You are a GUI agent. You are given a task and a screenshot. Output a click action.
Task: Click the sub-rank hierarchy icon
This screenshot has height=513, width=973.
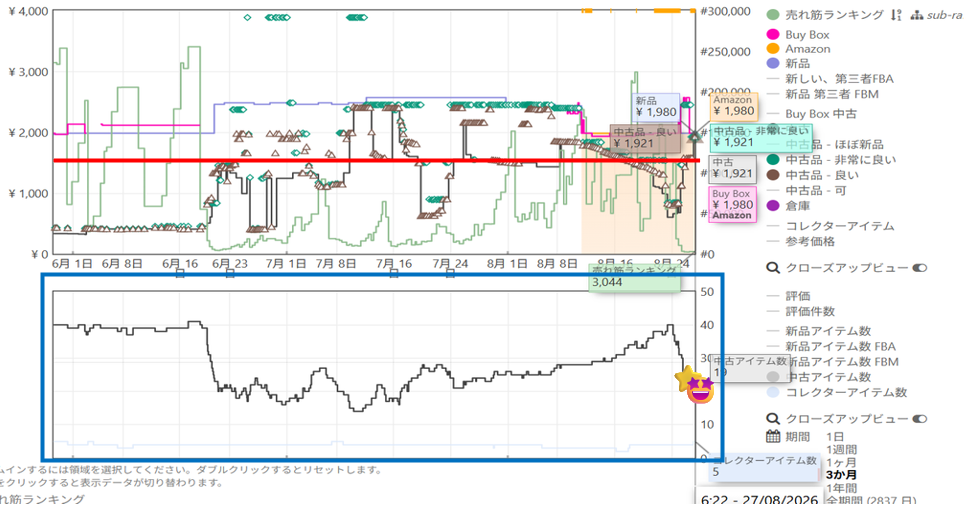(917, 15)
